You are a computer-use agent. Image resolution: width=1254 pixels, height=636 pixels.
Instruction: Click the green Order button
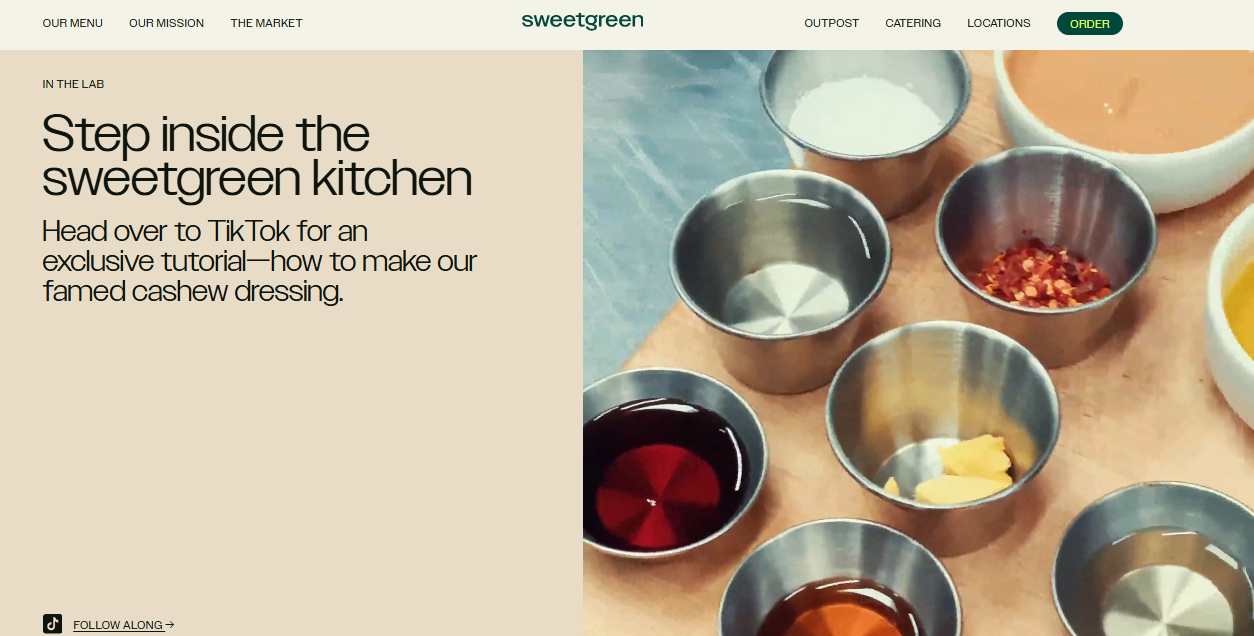point(1090,23)
